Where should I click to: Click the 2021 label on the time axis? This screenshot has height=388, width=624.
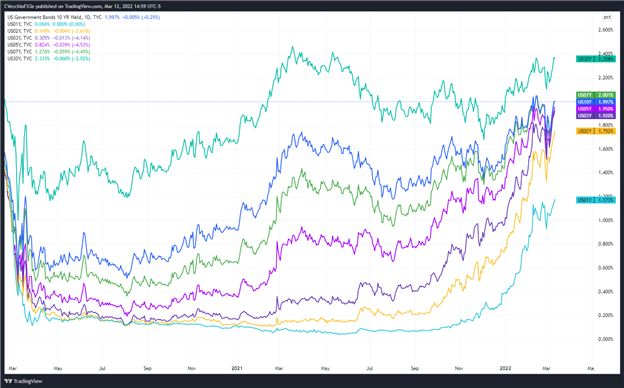[x=237, y=369]
